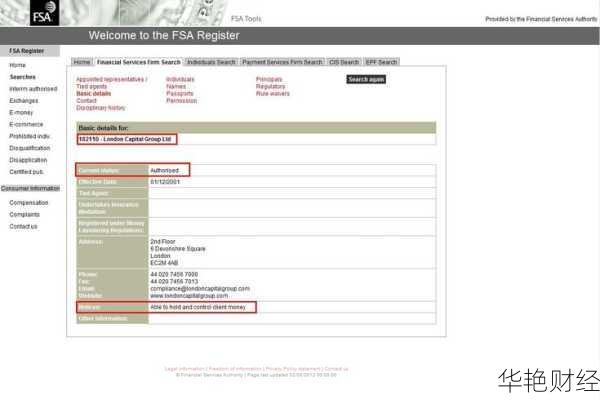Open the Home tab
Viewport: 600px width, 400px height.
[x=82, y=62]
